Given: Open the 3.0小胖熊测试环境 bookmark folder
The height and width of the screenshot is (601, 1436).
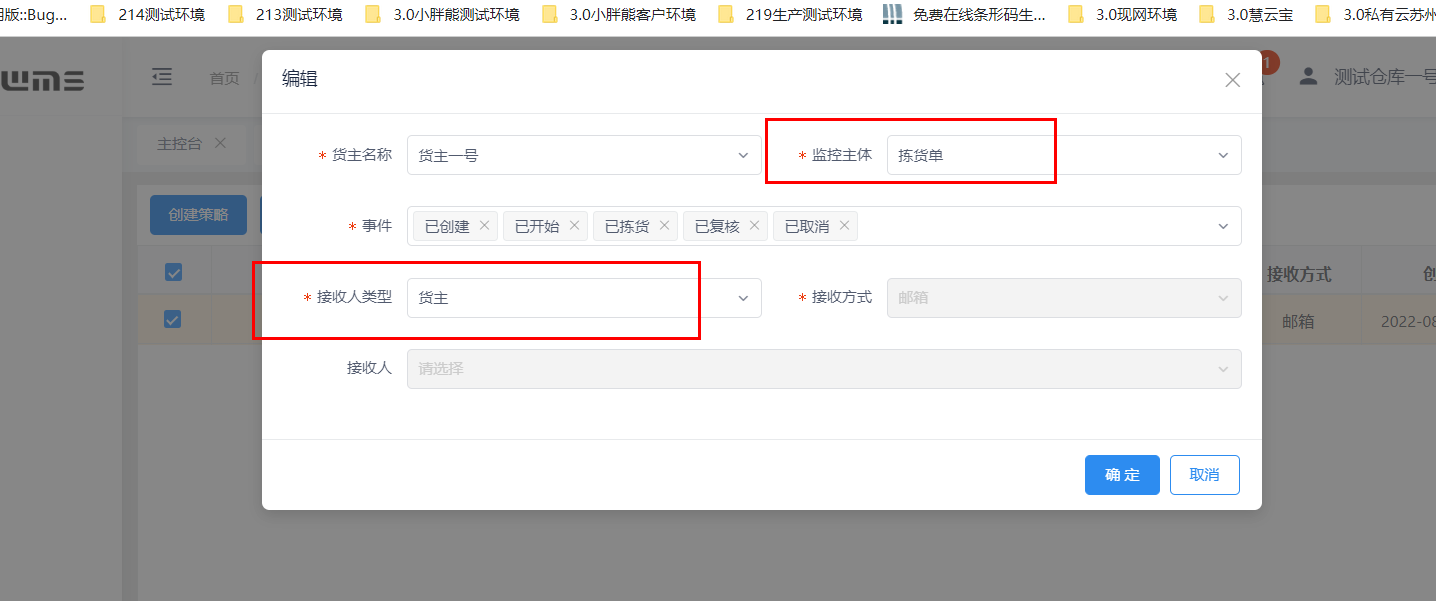Looking at the screenshot, I should pyautogui.click(x=442, y=14).
